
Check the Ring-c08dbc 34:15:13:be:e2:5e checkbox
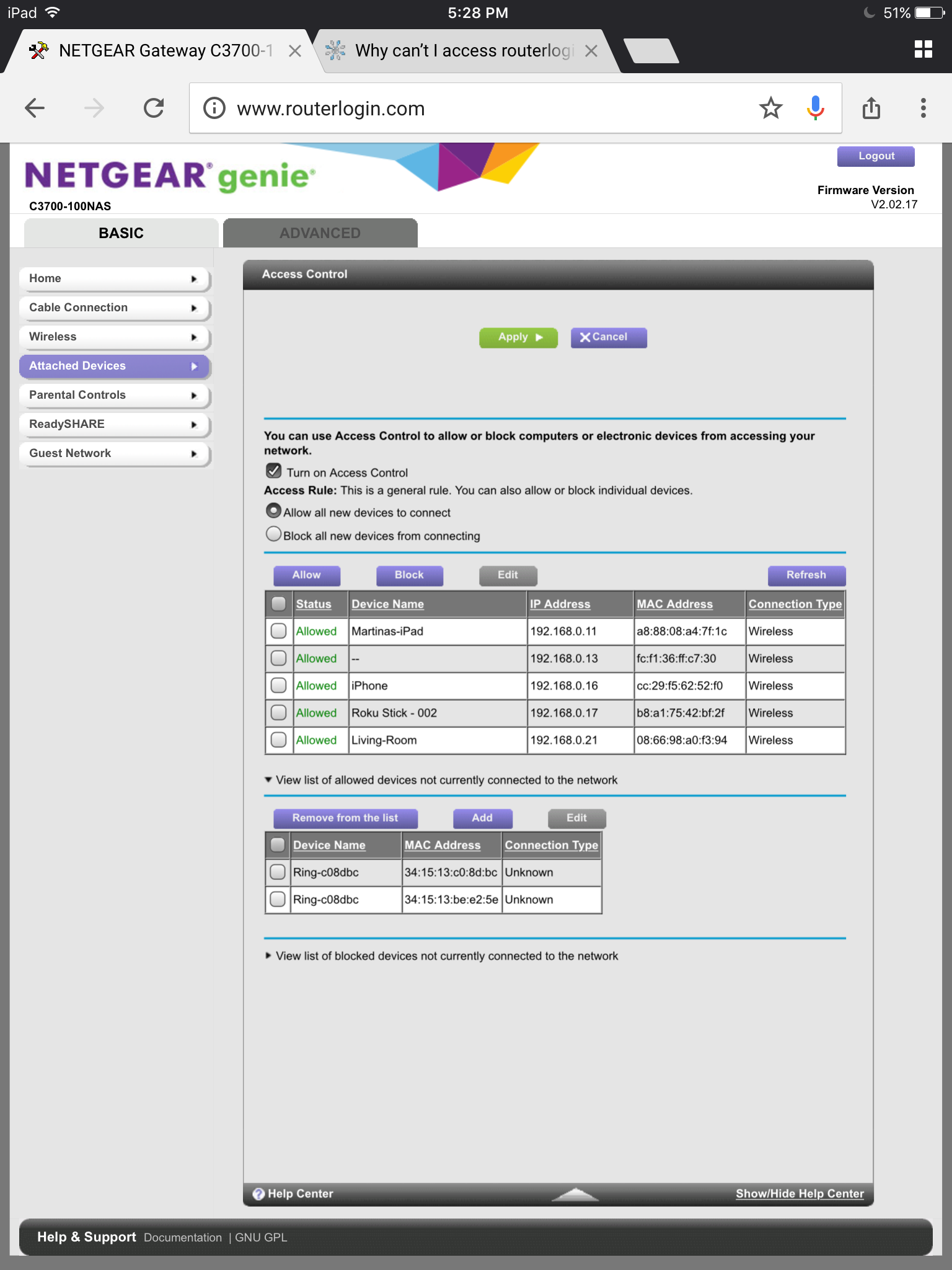point(278,899)
